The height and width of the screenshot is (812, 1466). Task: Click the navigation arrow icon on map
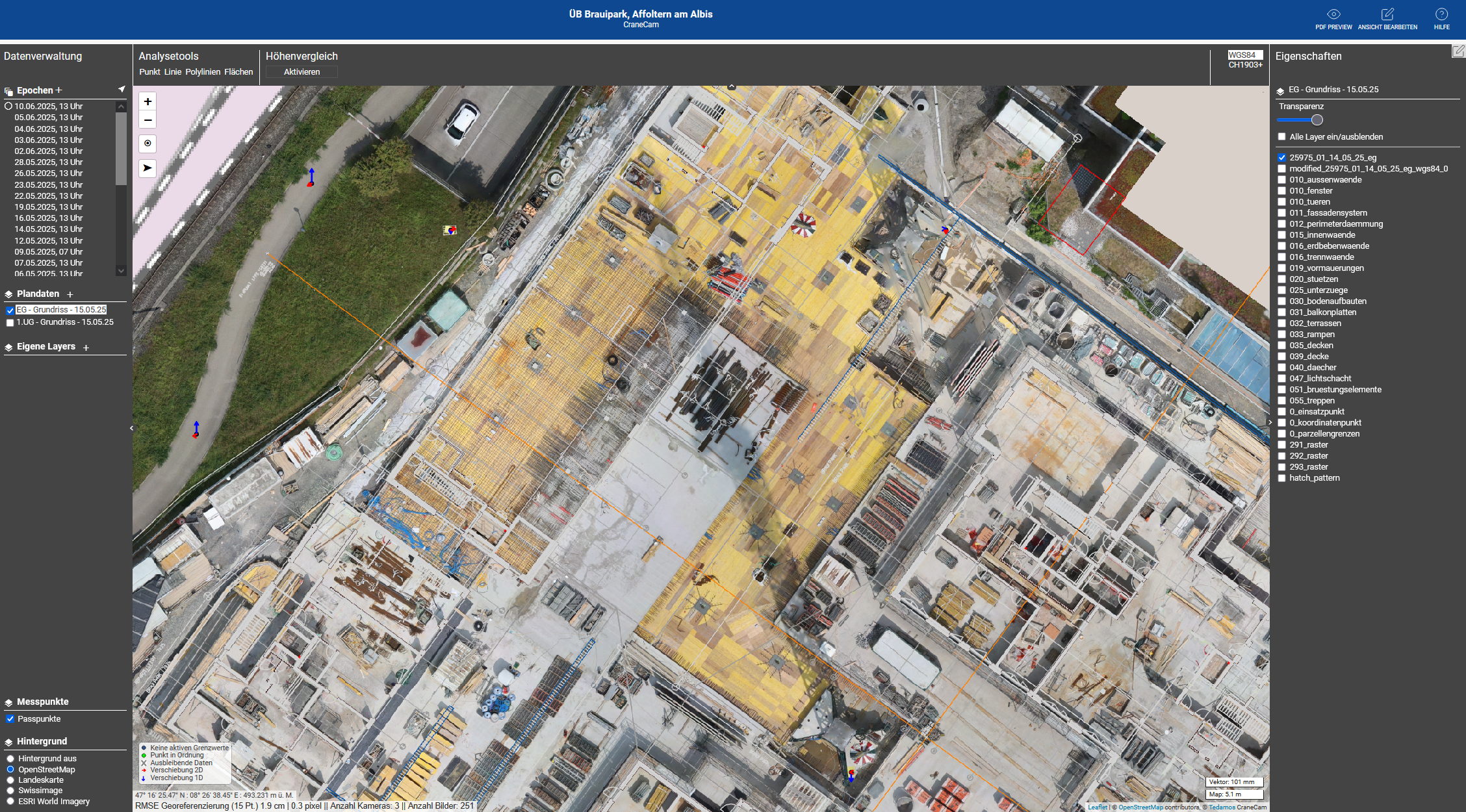(148, 168)
